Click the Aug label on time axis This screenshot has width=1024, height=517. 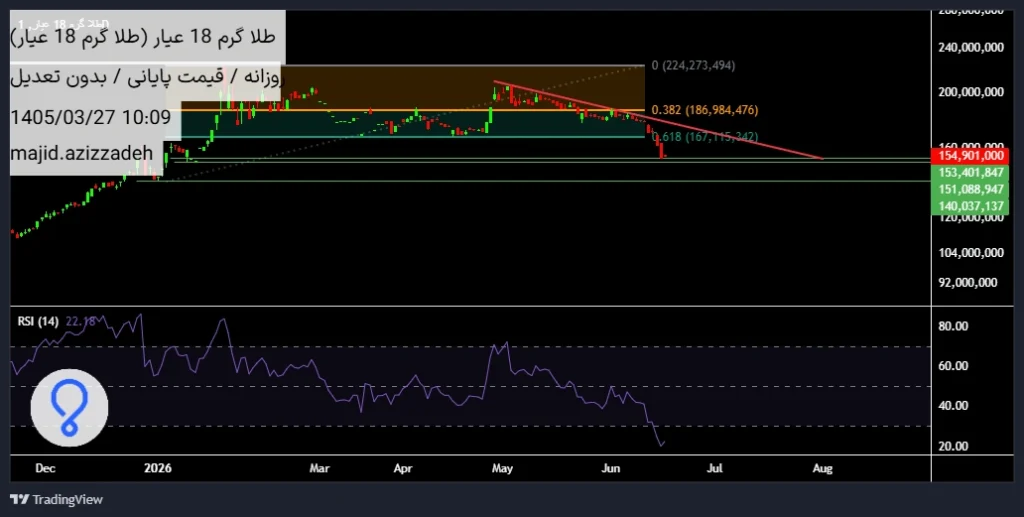point(822,469)
